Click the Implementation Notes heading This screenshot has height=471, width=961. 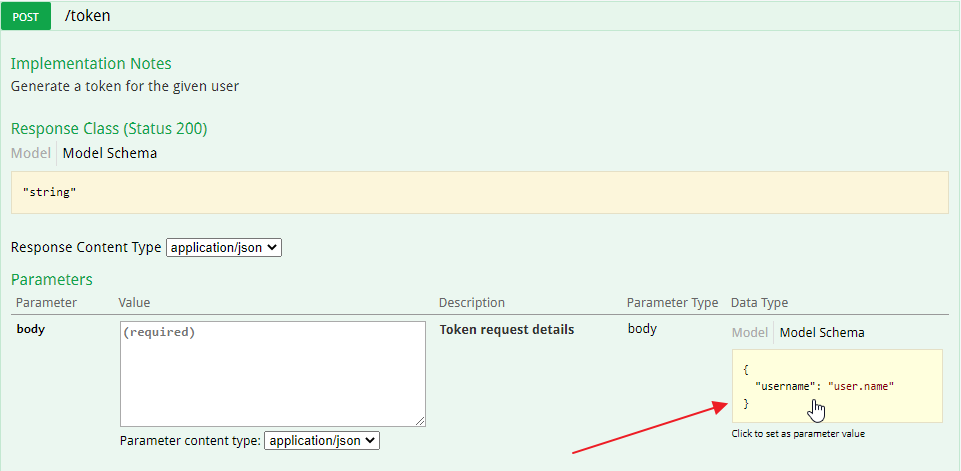pyautogui.click(x=91, y=64)
